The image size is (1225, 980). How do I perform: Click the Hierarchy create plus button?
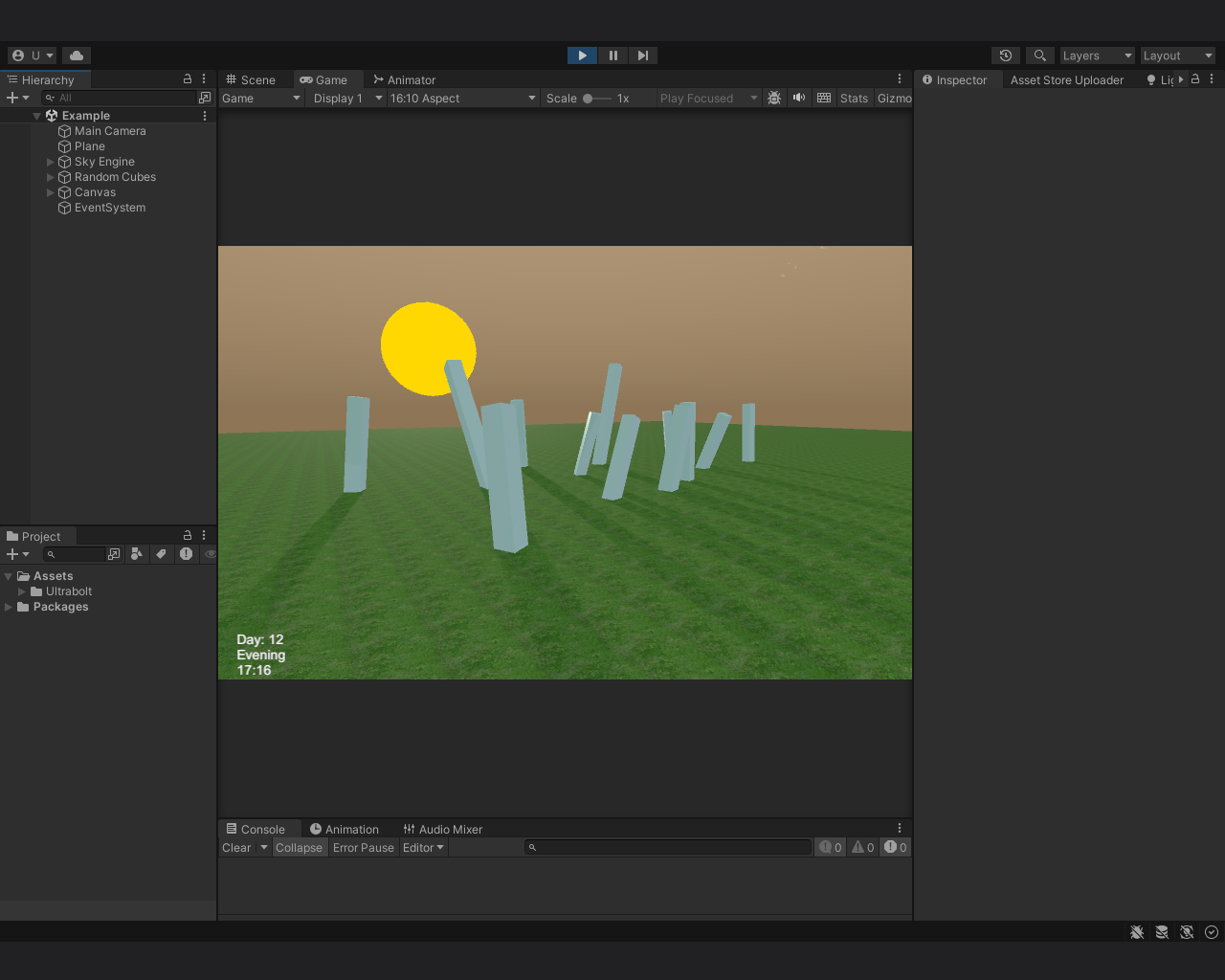17,98
